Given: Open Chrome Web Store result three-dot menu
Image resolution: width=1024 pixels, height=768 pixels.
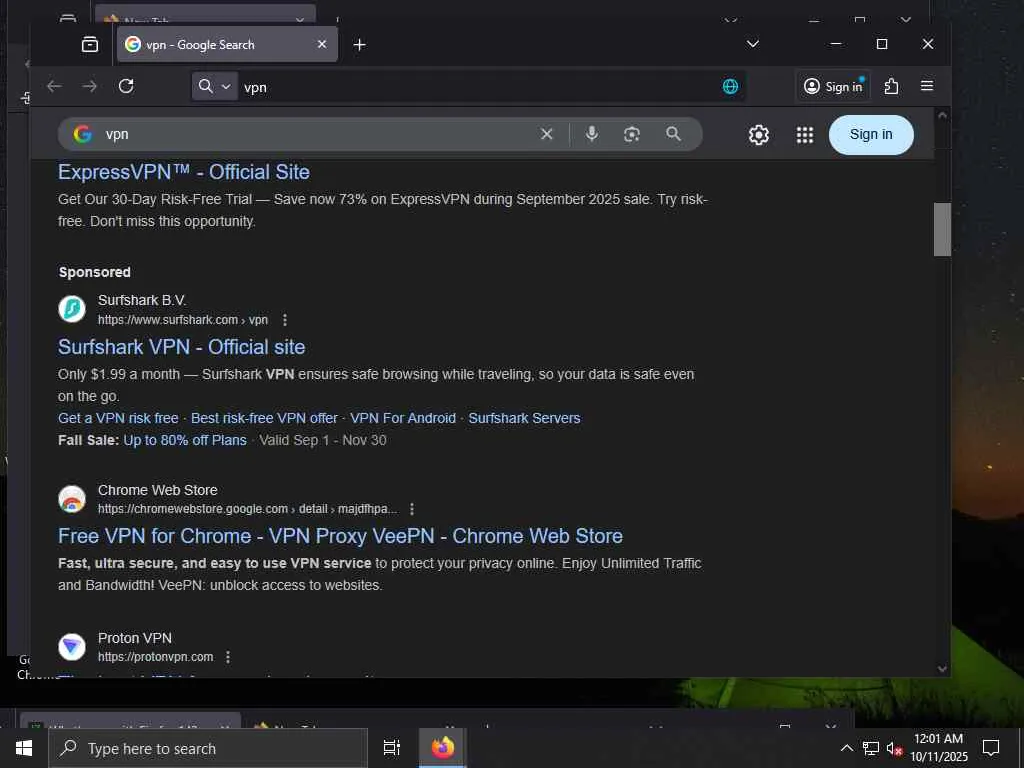Looking at the screenshot, I should tap(411, 509).
